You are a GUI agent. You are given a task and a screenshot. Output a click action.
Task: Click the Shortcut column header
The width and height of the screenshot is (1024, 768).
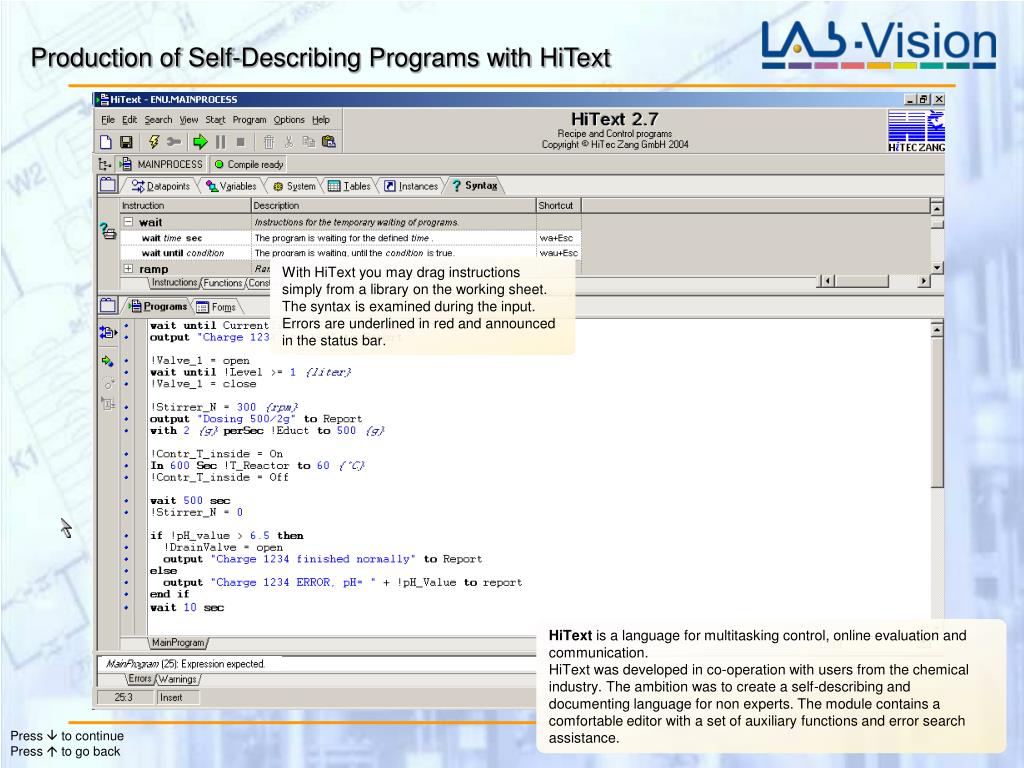558,206
